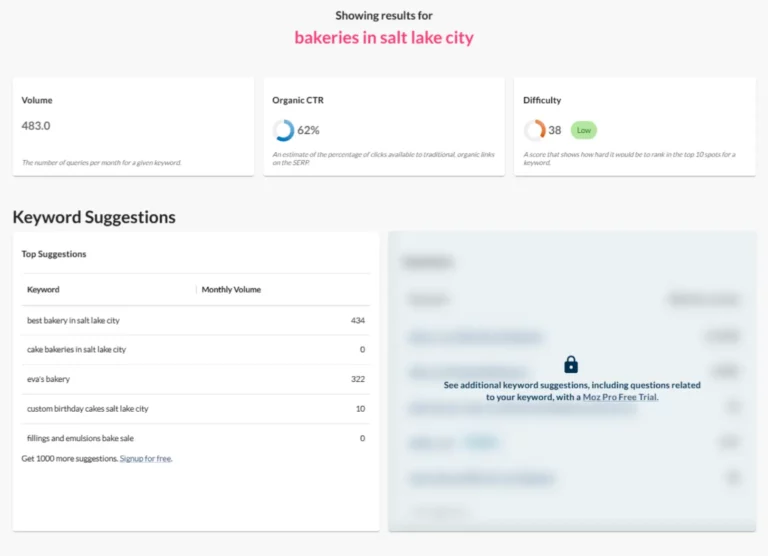Click the Organic CTR donut chart icon
Image resolution: width=768 pixels, height=556 pixels.
pos(283,130)
